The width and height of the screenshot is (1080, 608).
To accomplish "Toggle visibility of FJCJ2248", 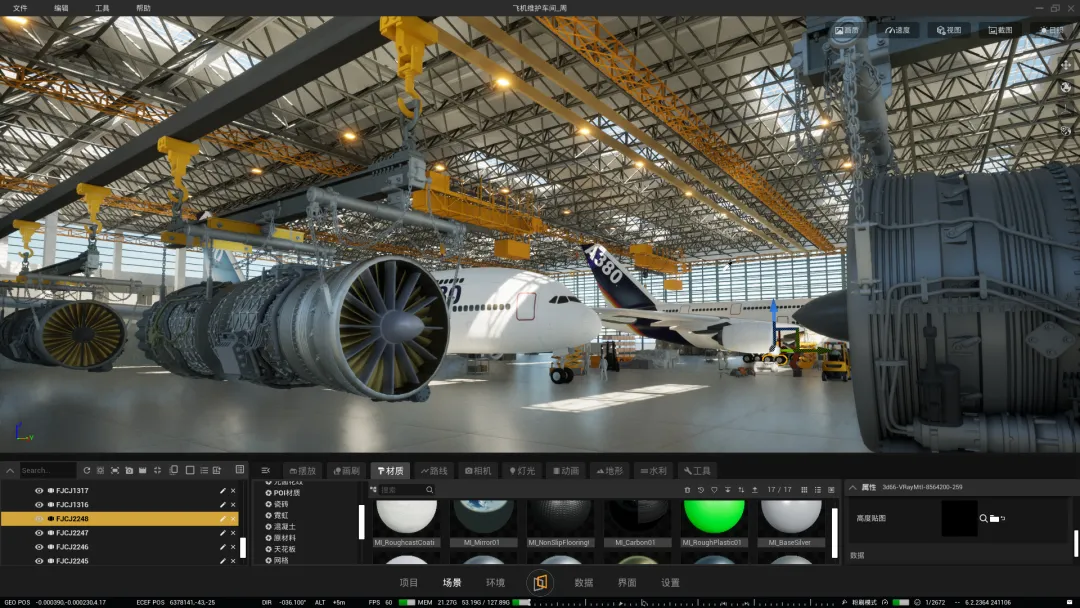I will click(x=39, y=518).
